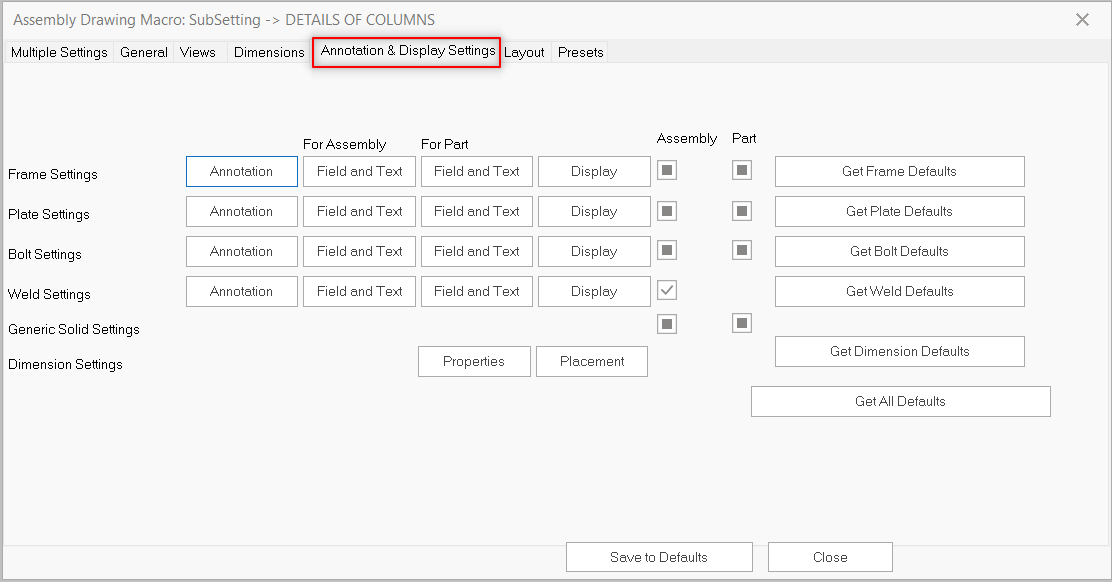The height and width of the screenshot is (582, 1112).
Task: Open Weld Settings For Part Field and Text
Action: (x=477, y=291)
